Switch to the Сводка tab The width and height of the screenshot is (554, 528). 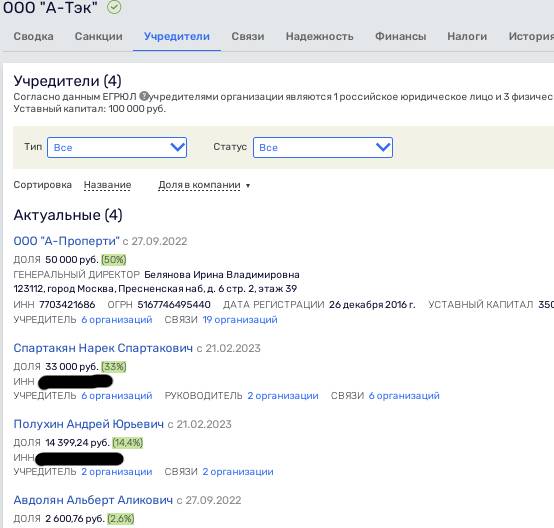(34, 36)
